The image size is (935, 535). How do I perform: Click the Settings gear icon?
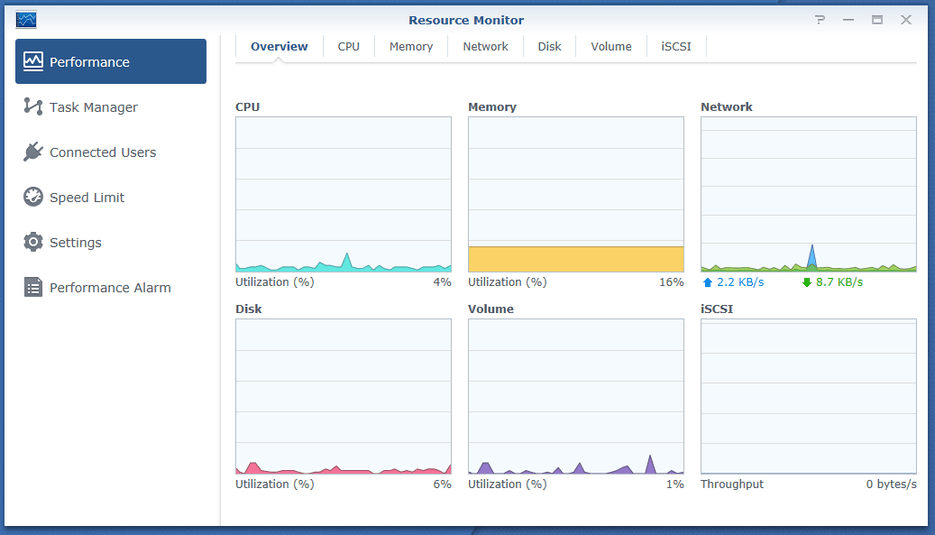(x=33, y=242)
